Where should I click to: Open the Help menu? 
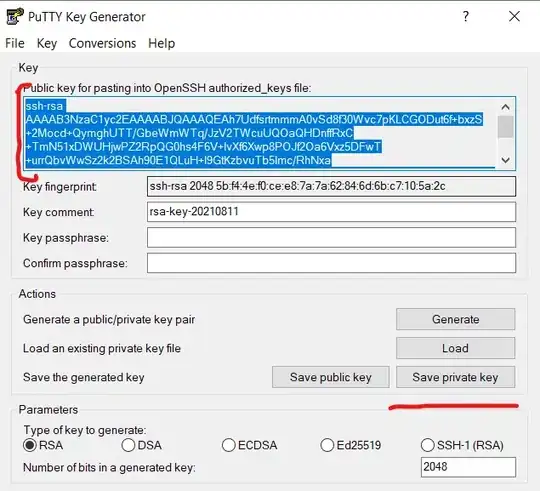(x=162, y=43)
